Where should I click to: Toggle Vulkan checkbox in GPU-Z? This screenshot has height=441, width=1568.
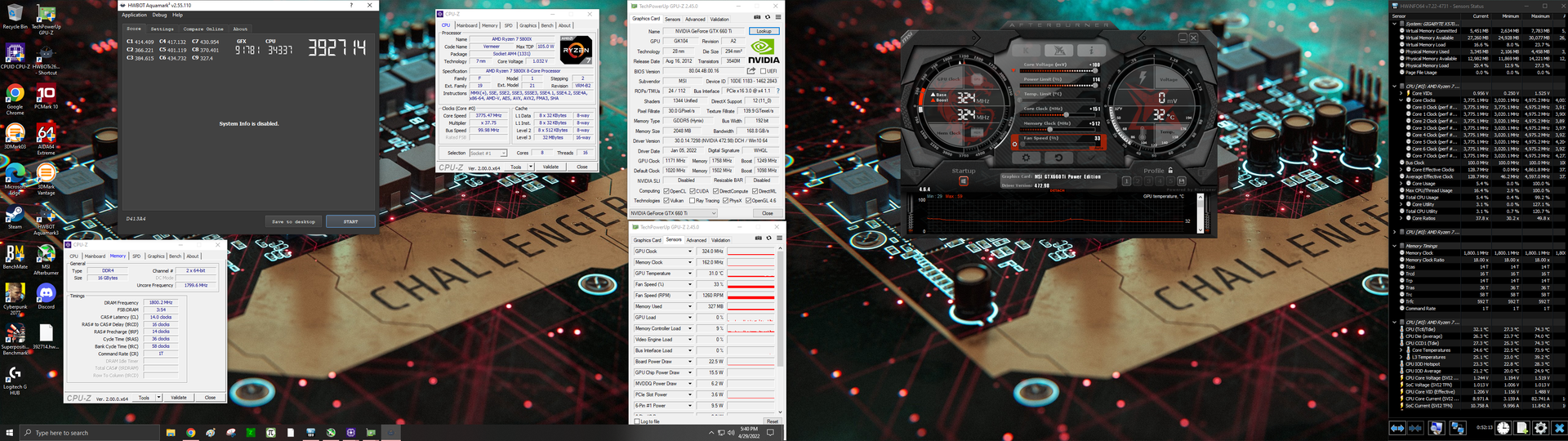click(666, 201)
